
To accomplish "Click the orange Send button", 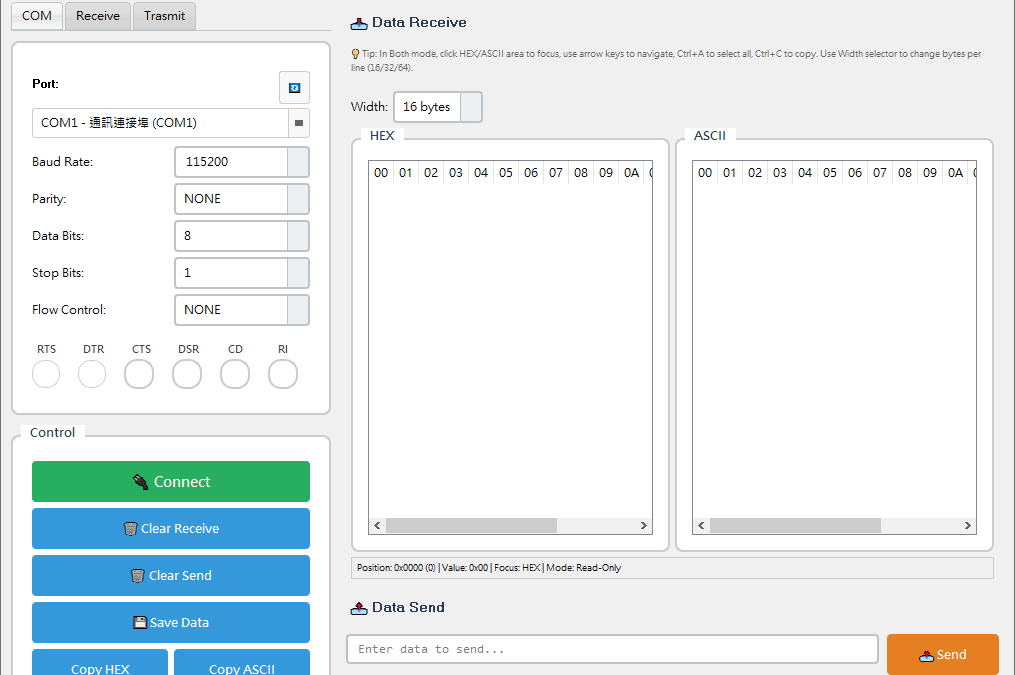I will point(942,654).
